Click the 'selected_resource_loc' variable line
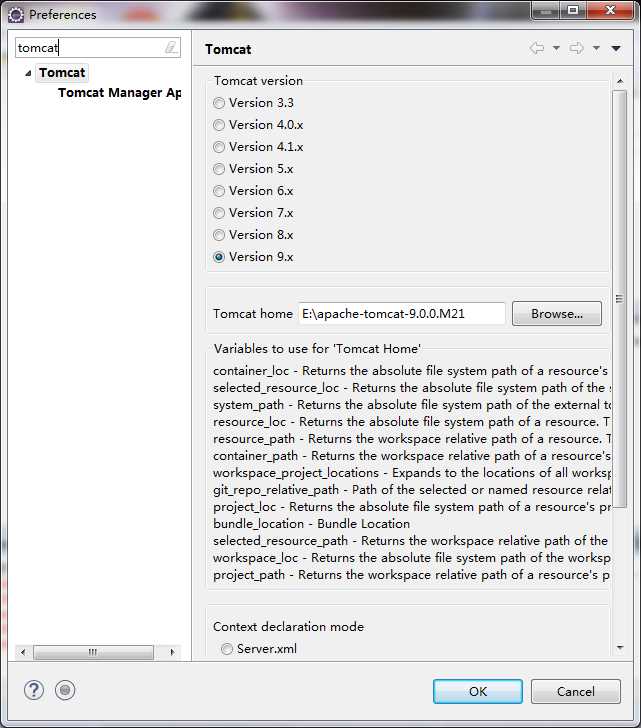 click(x=412, y=388)
